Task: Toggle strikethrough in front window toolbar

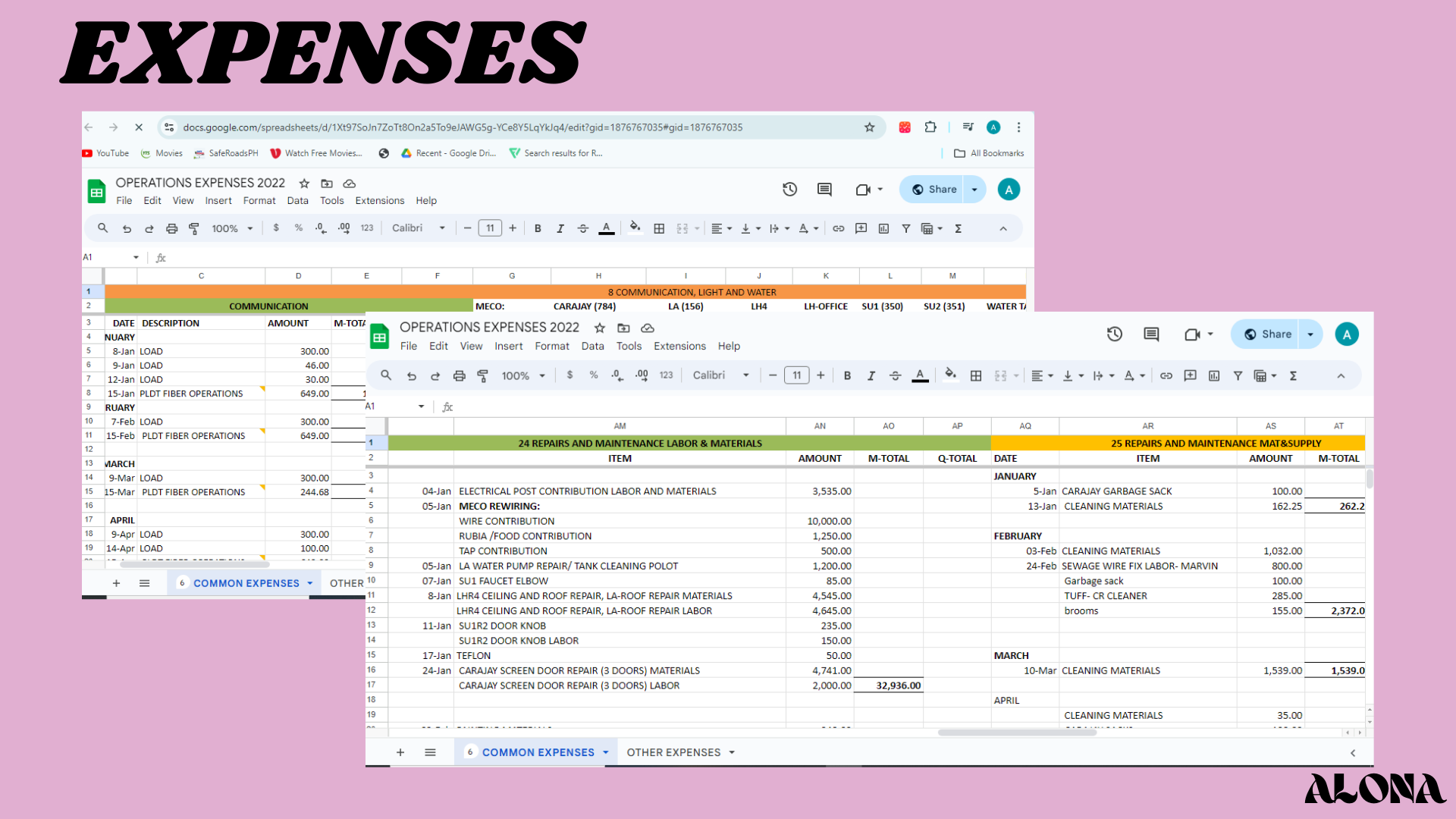Action: coord(896,375)
